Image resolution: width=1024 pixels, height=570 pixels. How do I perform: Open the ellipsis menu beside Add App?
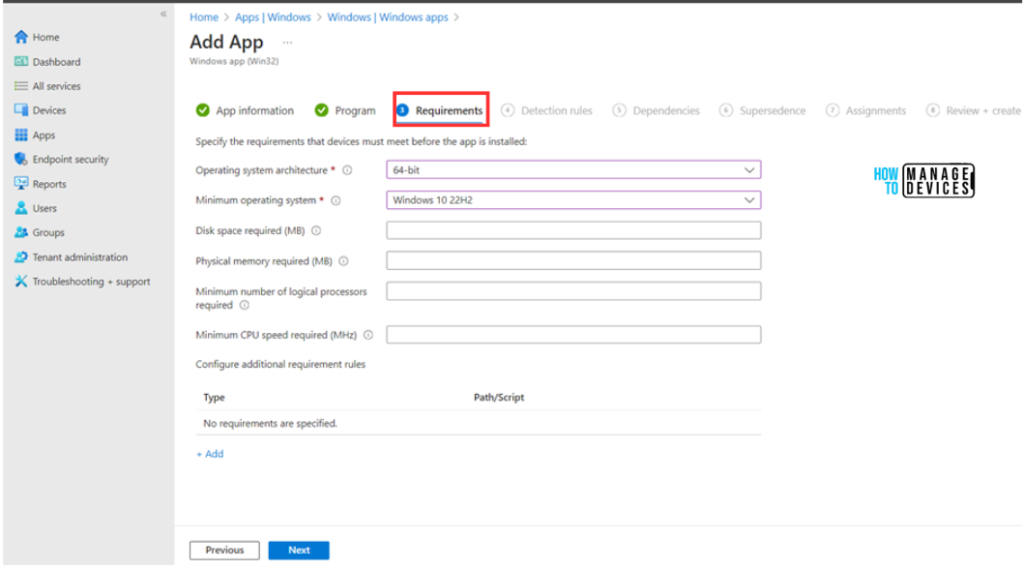pos(287,43)
